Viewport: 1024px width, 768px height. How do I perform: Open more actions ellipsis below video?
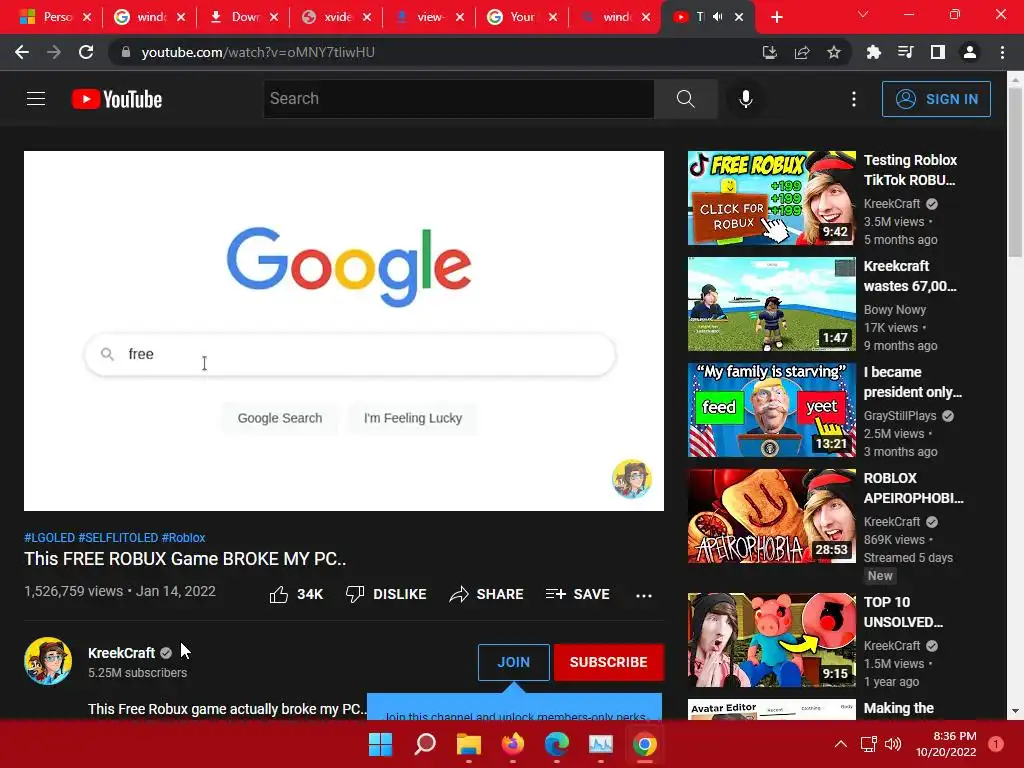click(644, 595)
